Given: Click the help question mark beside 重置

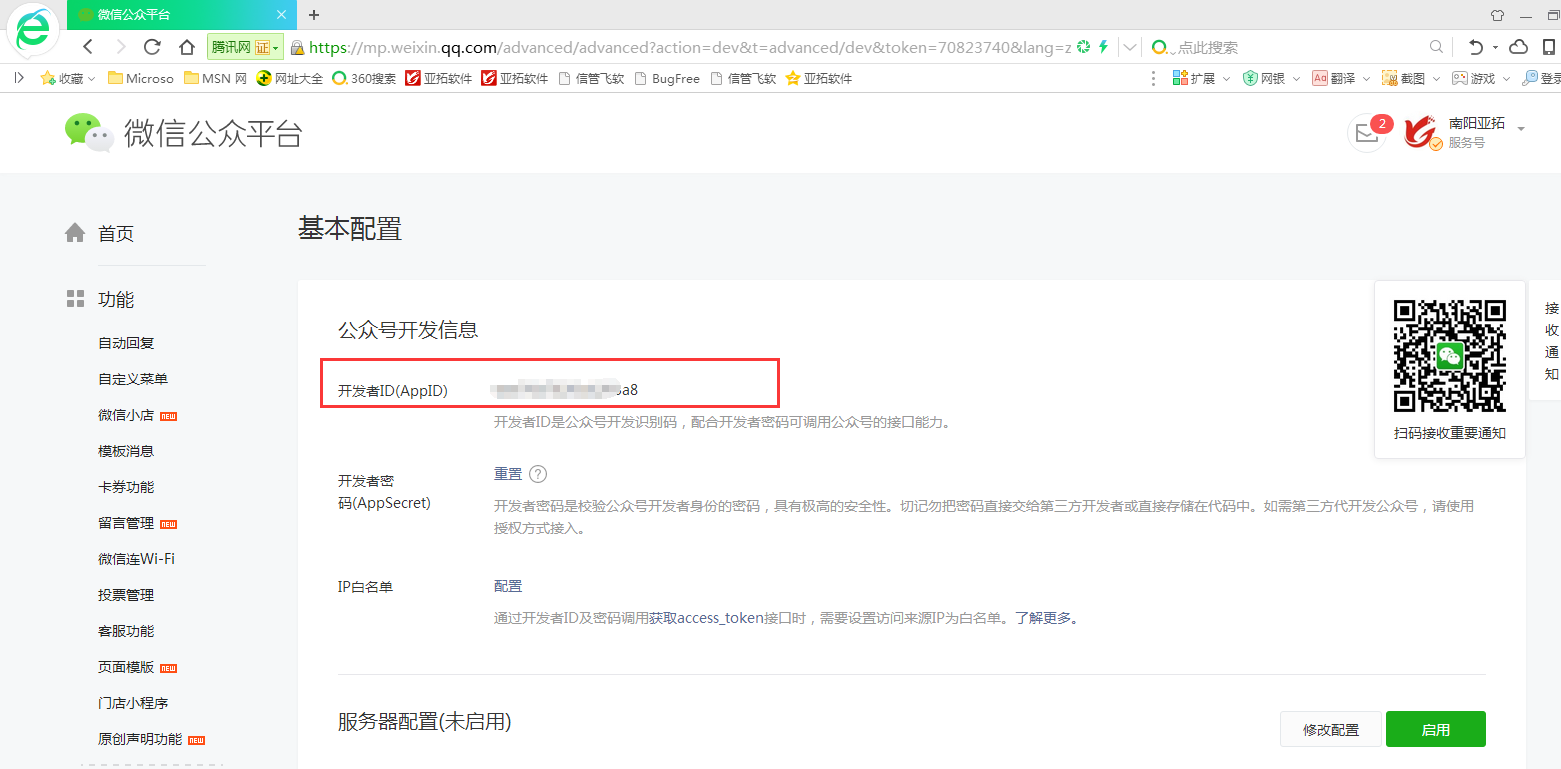Looking at the screenshot, I should pyautogui.click(x=538, y=474).
